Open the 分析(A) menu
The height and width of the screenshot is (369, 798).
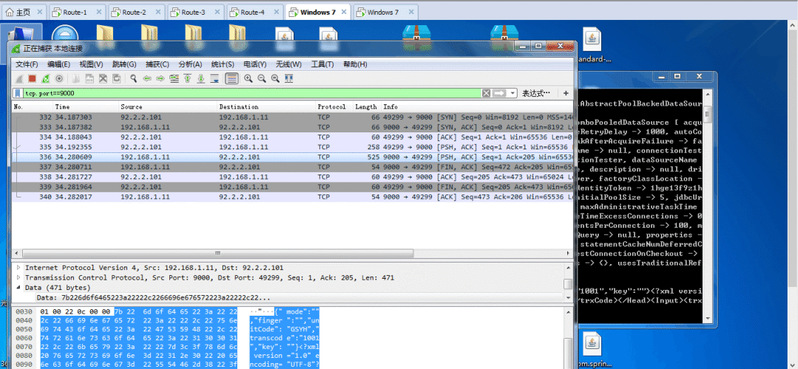(190, 65)
